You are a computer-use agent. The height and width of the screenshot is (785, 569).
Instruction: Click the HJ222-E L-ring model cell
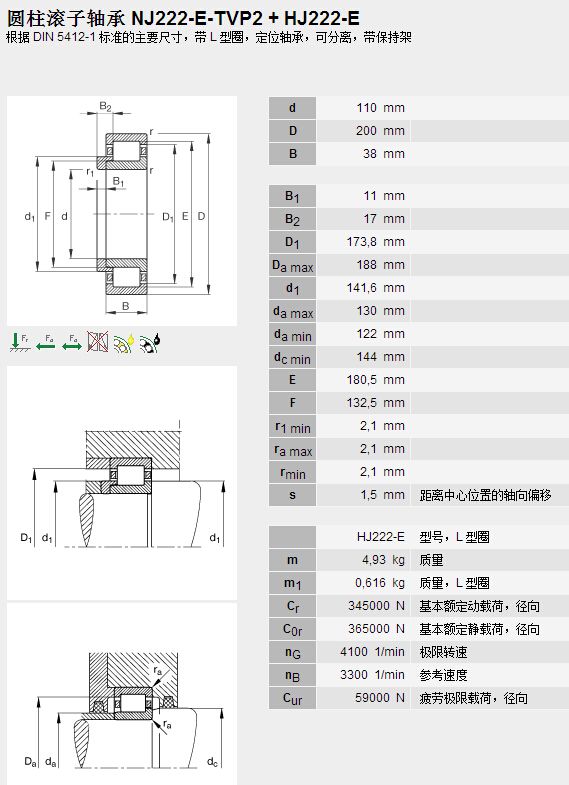(381, 537)
